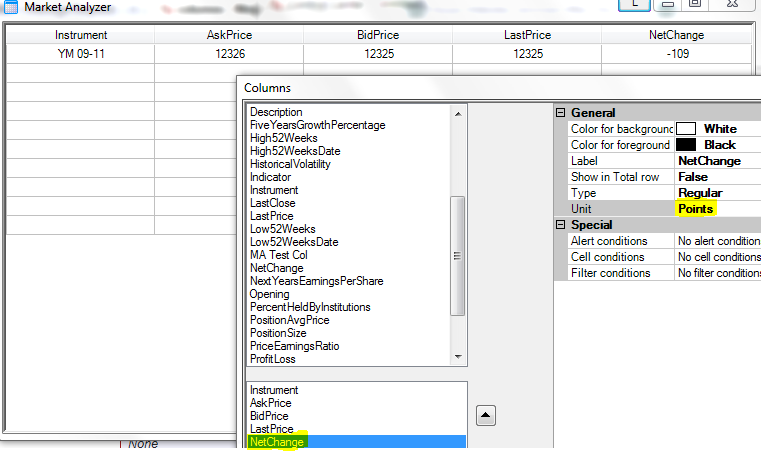
Task: Select AskPrice in the applied columns list
Action: click(270, 403)
